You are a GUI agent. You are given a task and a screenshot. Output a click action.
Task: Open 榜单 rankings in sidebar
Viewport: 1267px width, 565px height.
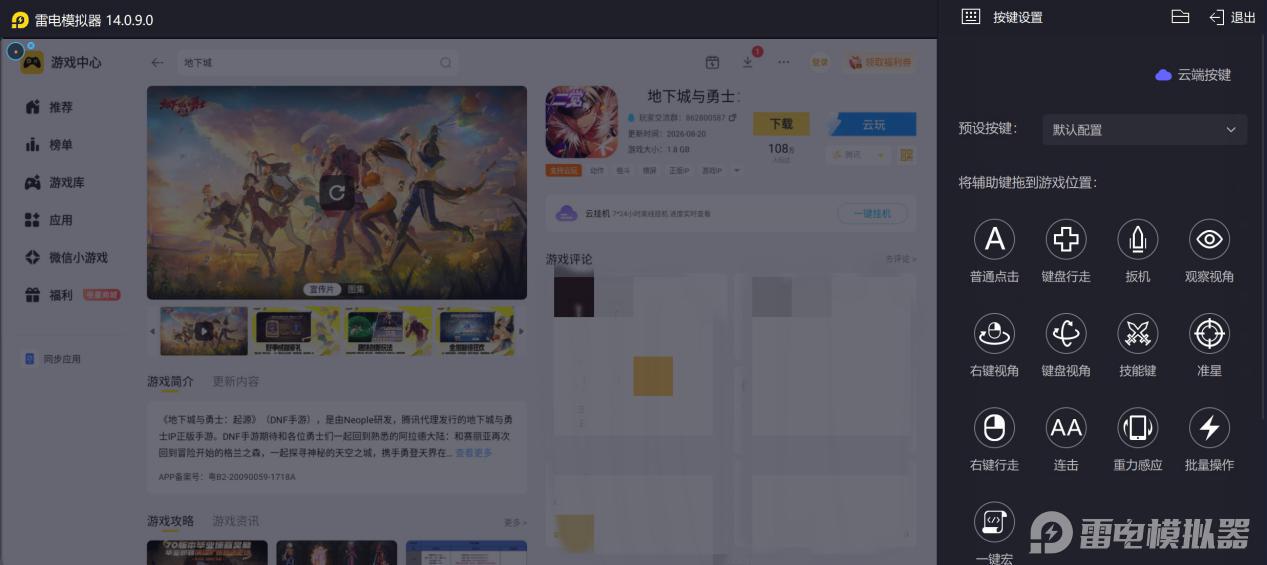[49, 145]
